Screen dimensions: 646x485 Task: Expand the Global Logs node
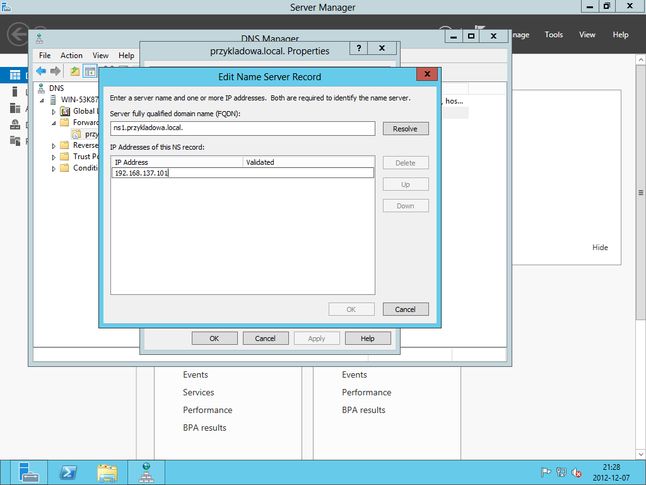point(53,112)
